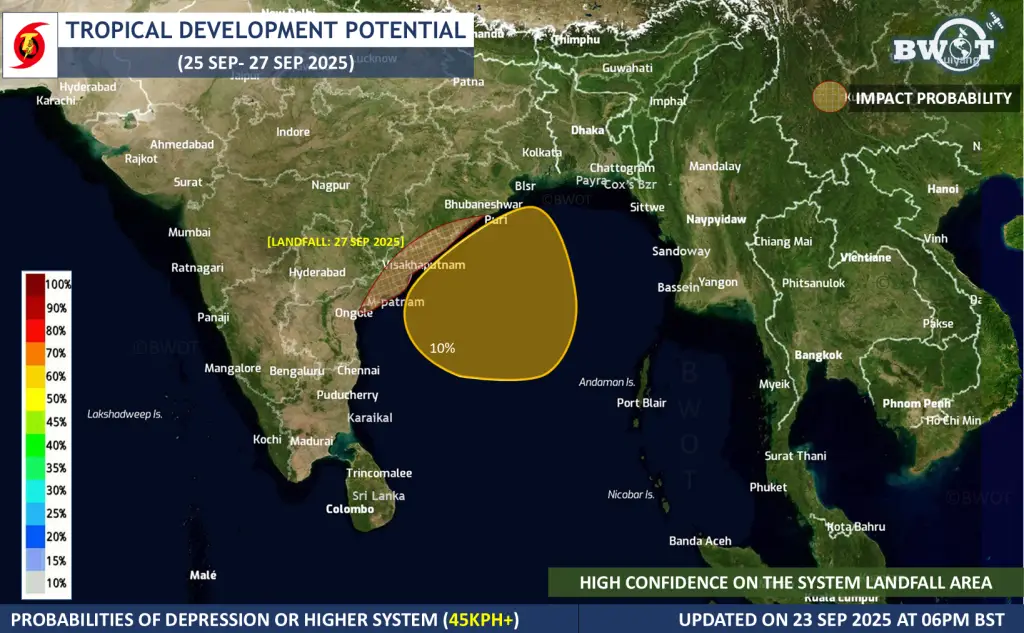Click the IMPACT PROBABILITY label
The width and height of the screenshot is (1024, 633).
point(933,99)
